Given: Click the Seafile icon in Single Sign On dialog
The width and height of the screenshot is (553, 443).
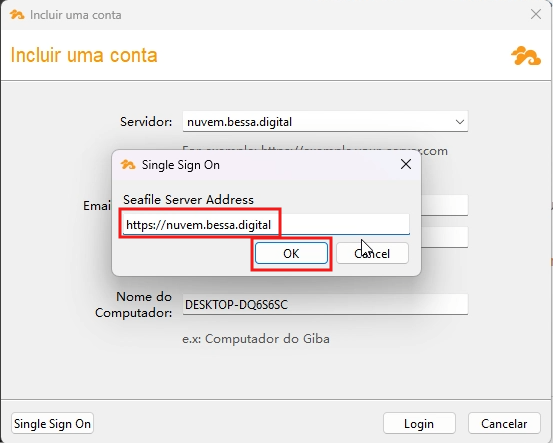Looking at the screenshot, I should pos(128,165).
